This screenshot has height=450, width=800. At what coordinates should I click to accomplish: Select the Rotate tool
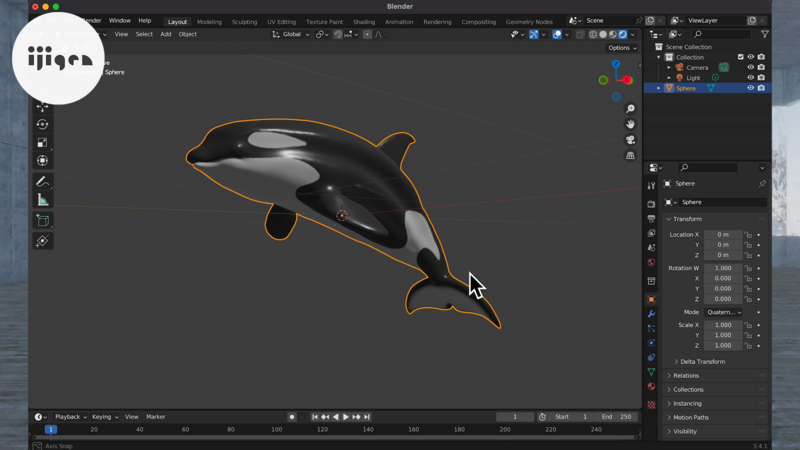(42, 124)
